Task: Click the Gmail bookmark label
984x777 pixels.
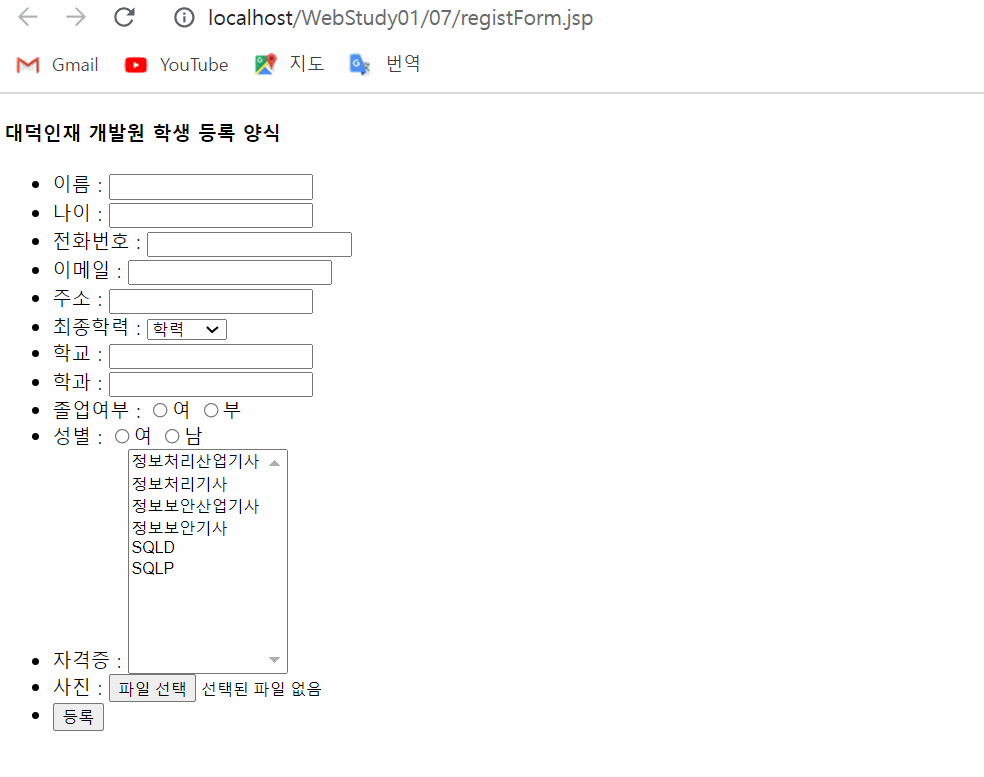Action: click(x=75, y=65)
